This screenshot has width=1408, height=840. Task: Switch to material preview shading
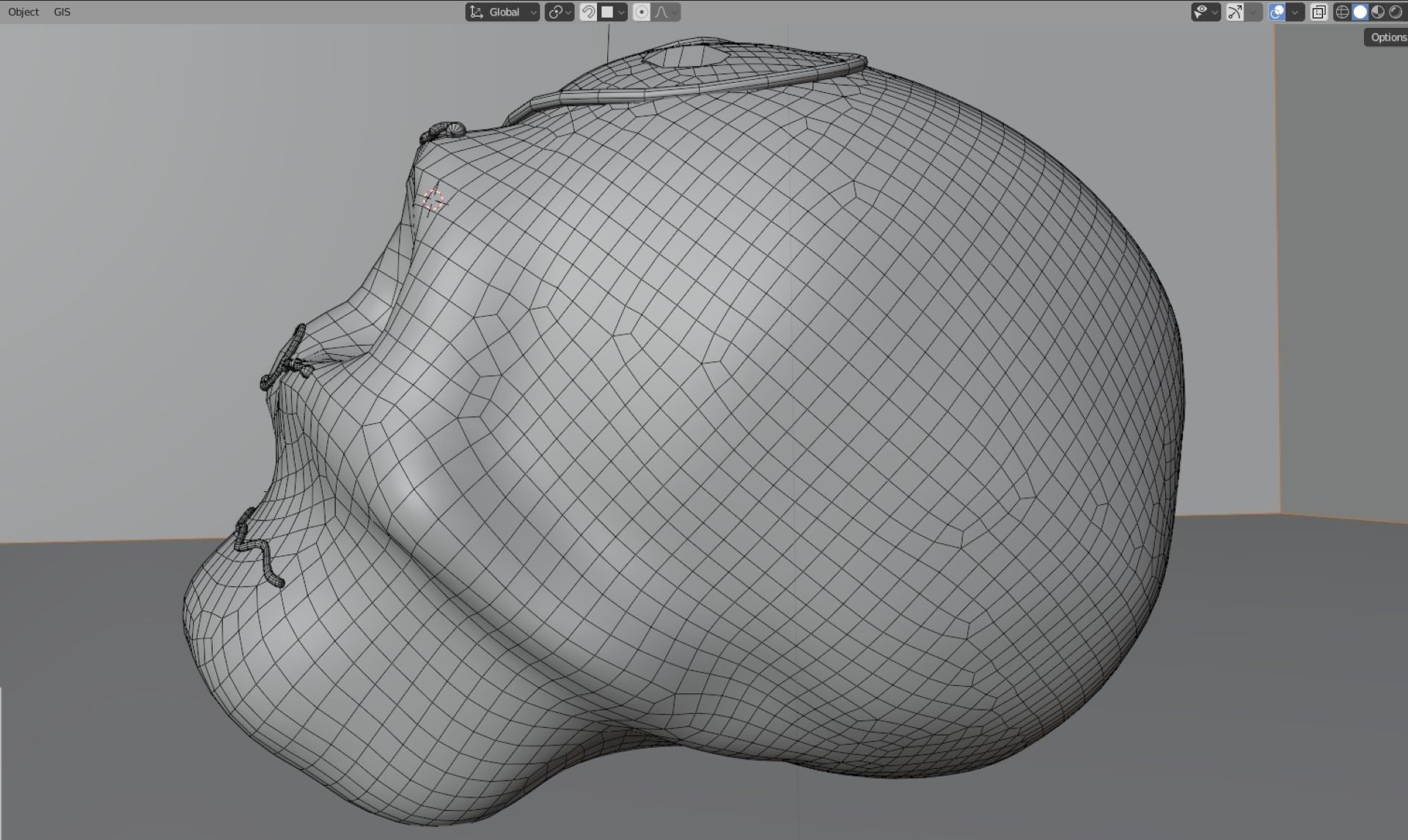tap(1377, 12)
